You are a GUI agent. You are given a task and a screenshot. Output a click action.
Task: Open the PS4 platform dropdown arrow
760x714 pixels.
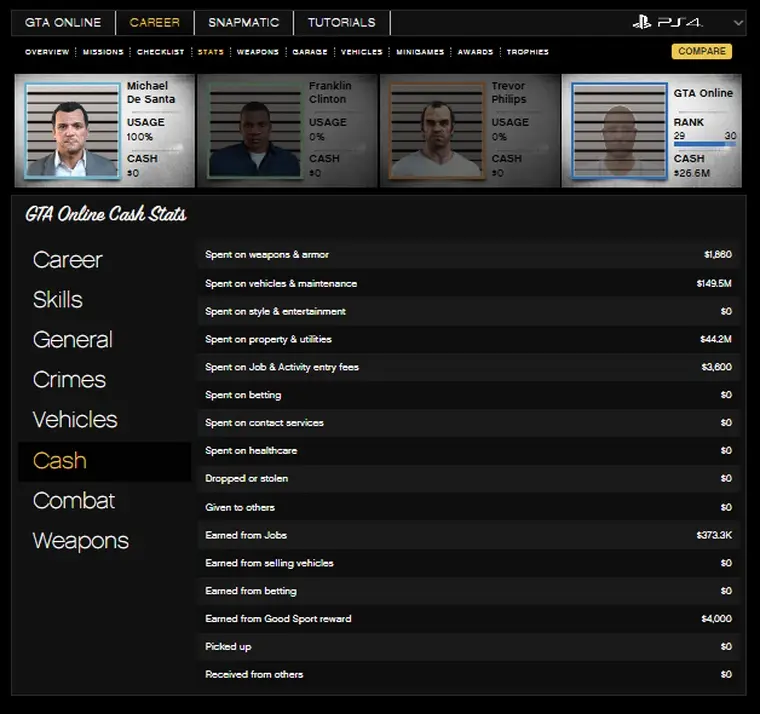pyautogui.click(x=738, y=22)
